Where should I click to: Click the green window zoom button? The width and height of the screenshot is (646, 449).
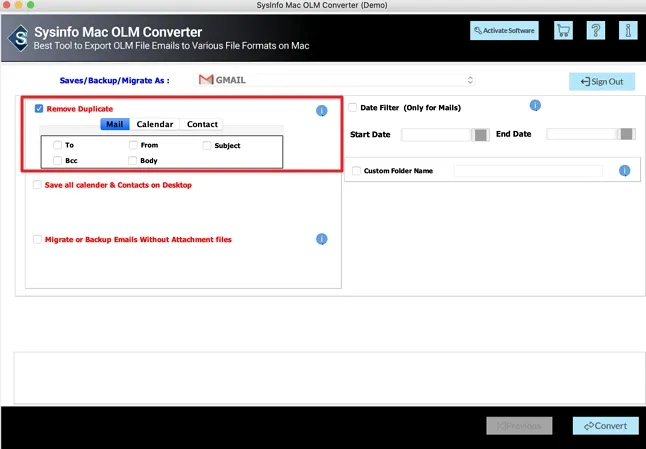(30, 5)
